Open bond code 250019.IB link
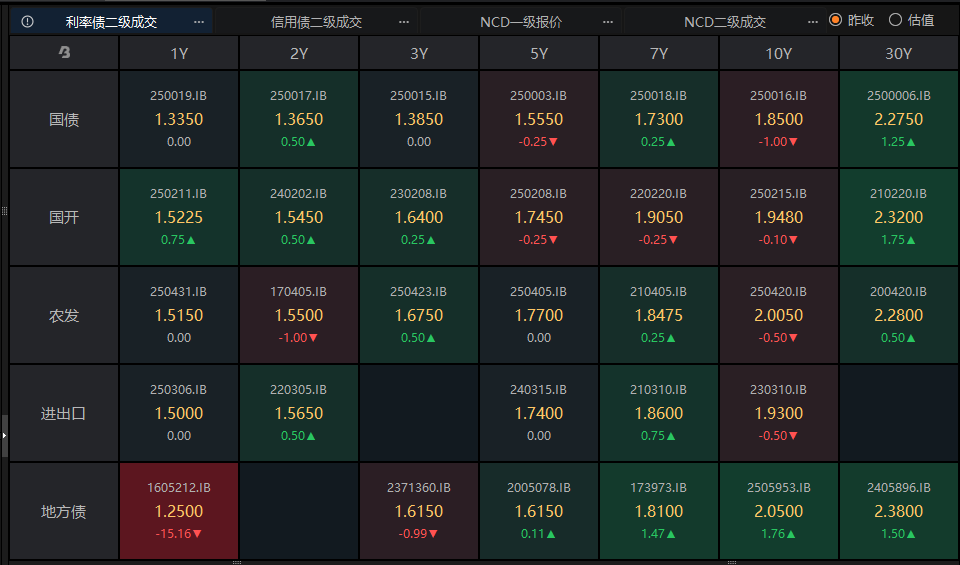This screenshot has width=960, height=565. [178, 96]
